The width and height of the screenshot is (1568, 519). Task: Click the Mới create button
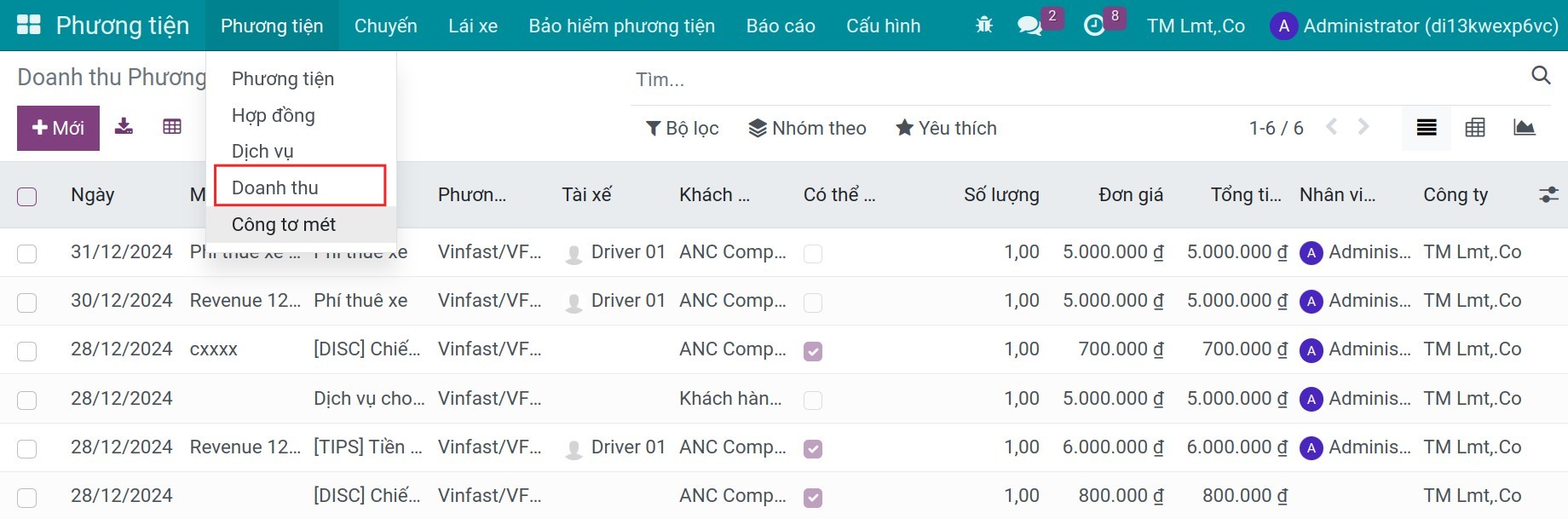click(58, 128)
